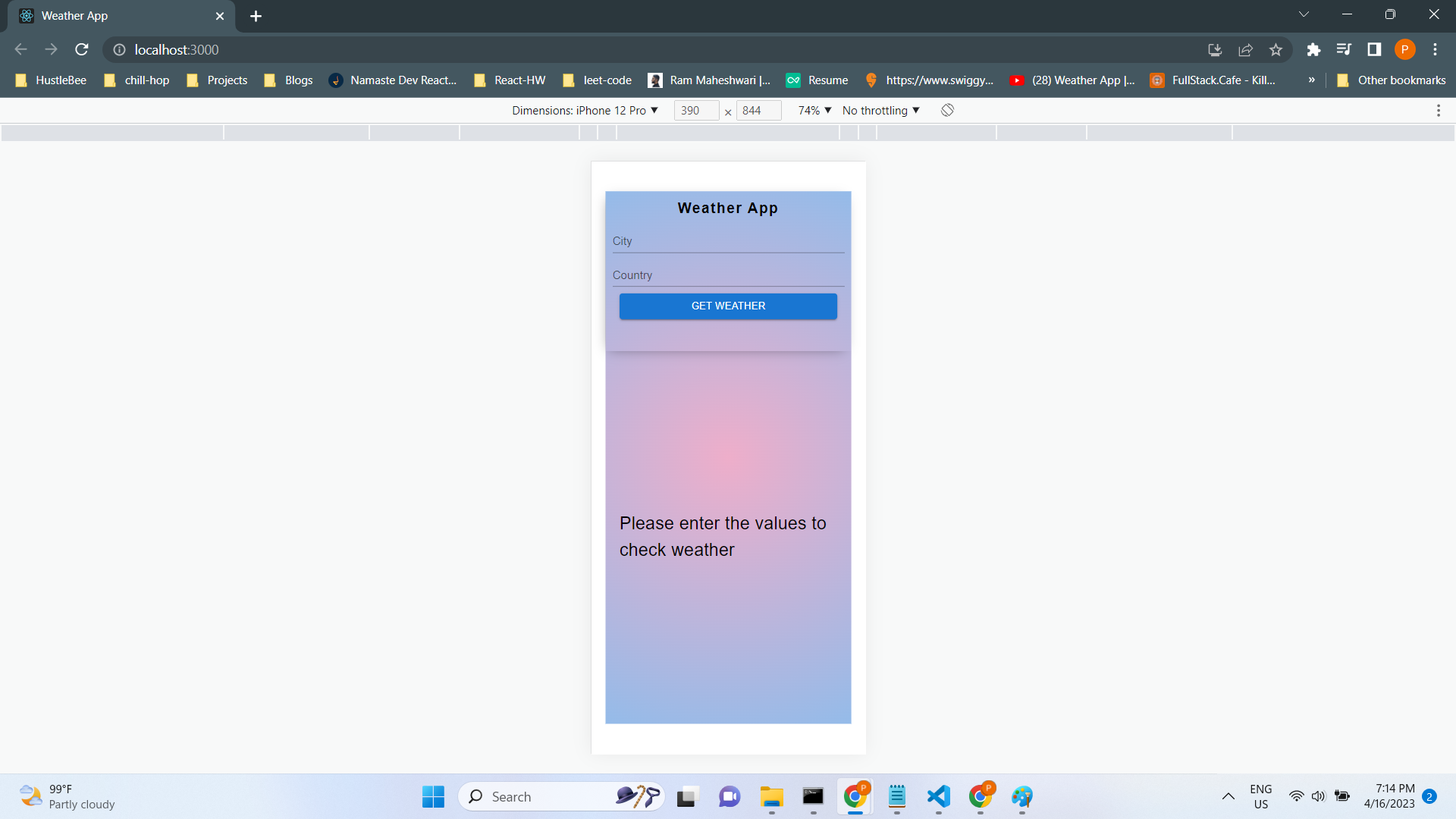Screen dimensions: 1456x819
Task: Open the side panel icon
Action: [1374, 49]
